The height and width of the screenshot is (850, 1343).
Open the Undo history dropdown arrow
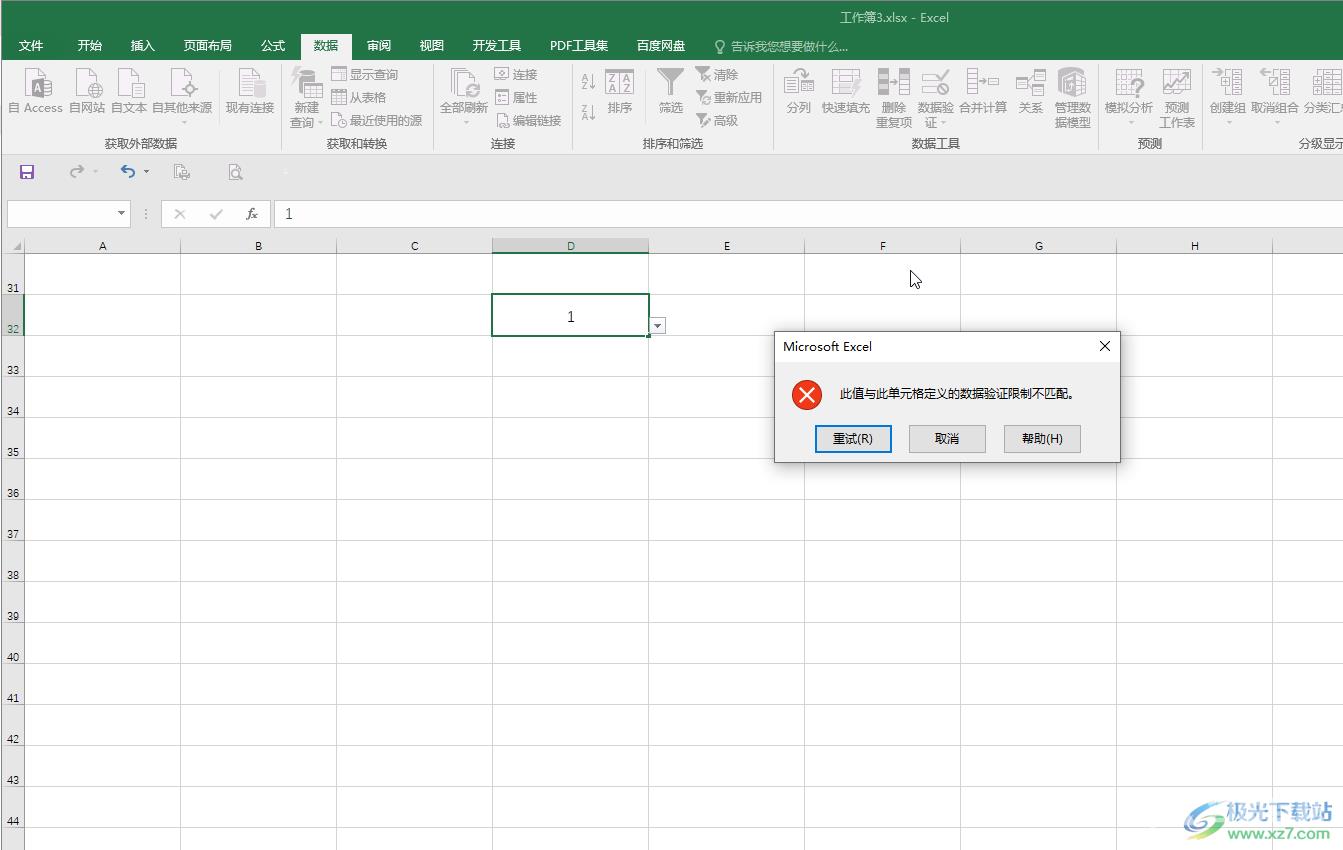(x=146, y=172)
